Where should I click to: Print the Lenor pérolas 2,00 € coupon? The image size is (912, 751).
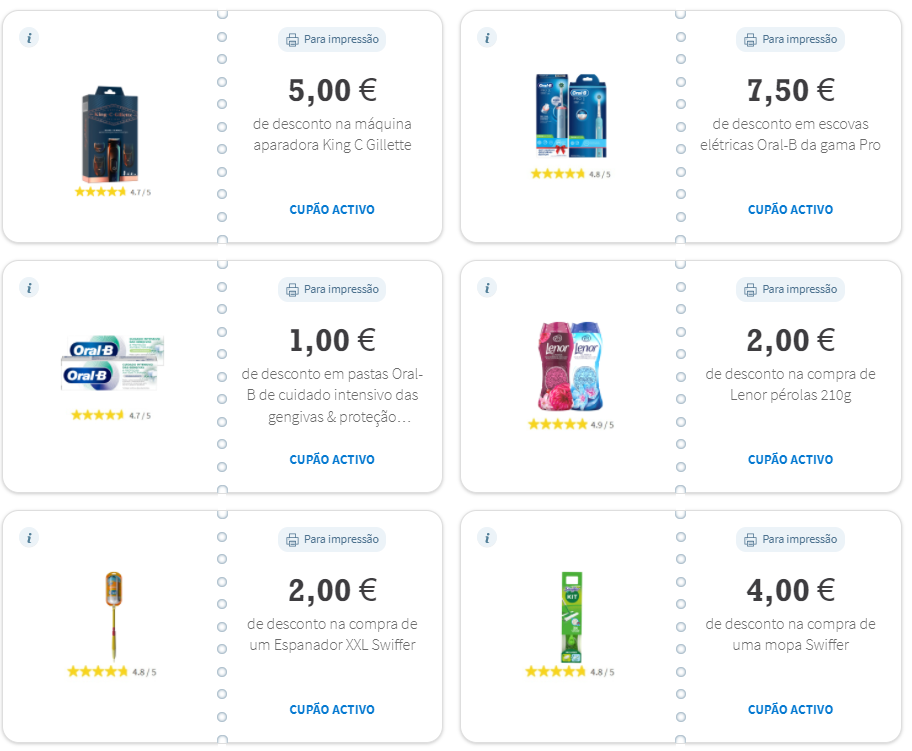pos(790,289)
